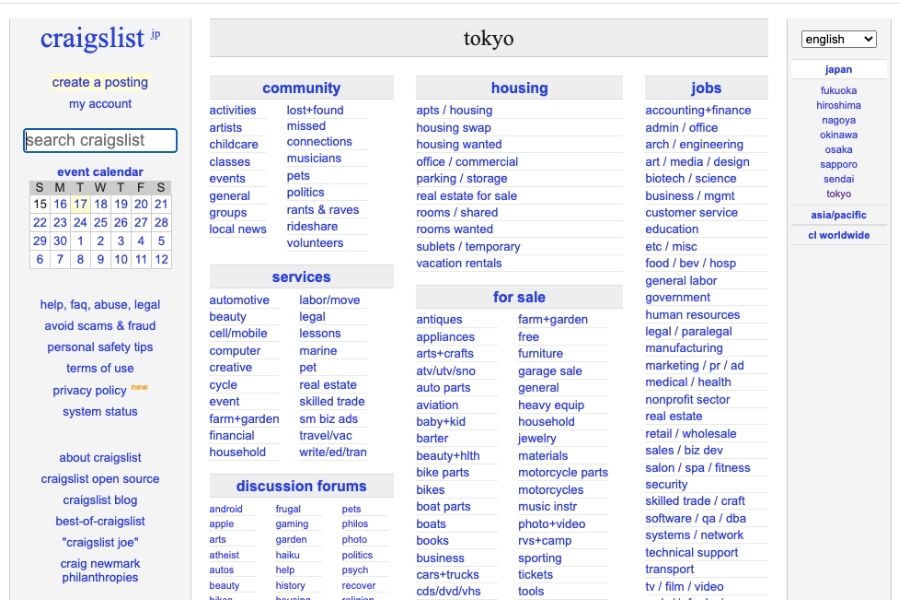This screenshot has height=600, width=900.
Task: Browse photo+video for sale
Action: pyautogui.click(x=552, y=524)
